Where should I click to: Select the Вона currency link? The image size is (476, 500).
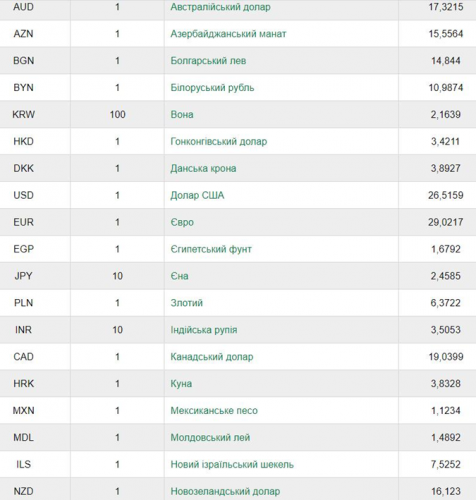[182, 115]
